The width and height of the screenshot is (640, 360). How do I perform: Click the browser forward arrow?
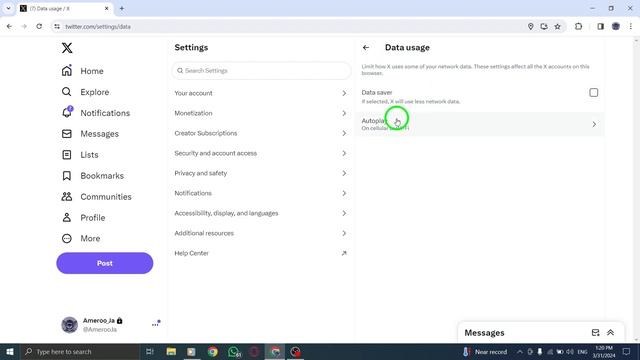[x=24, y=27]
